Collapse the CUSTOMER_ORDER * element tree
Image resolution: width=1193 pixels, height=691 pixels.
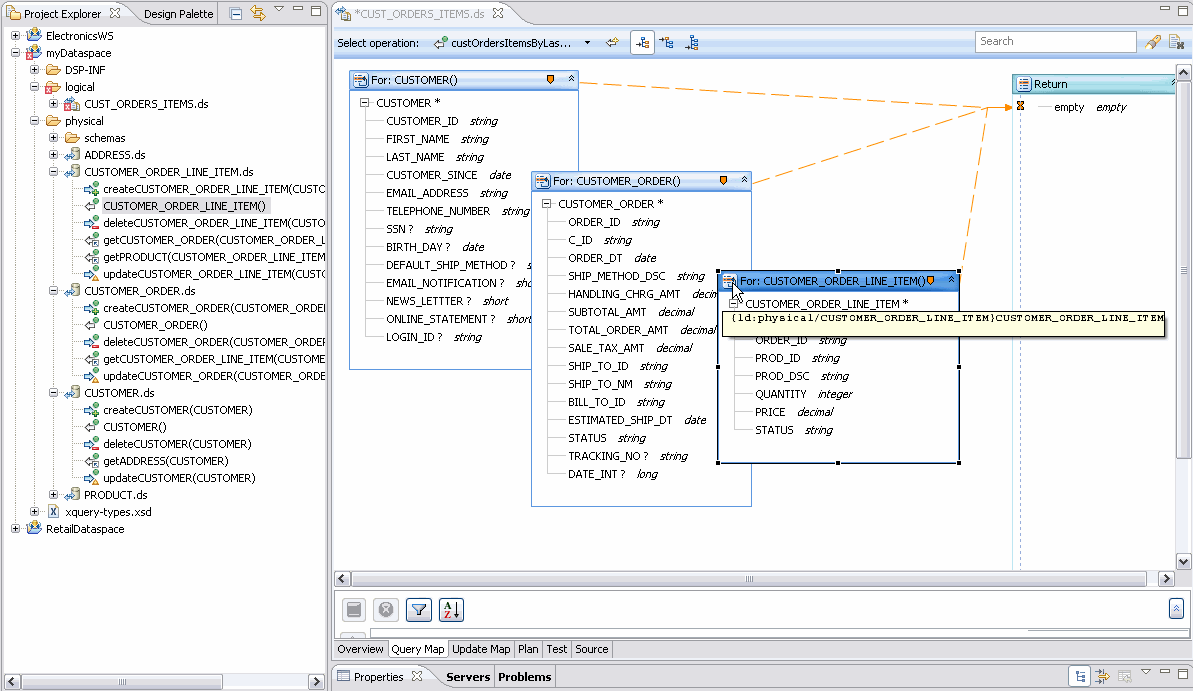click(x=546, y=204)
